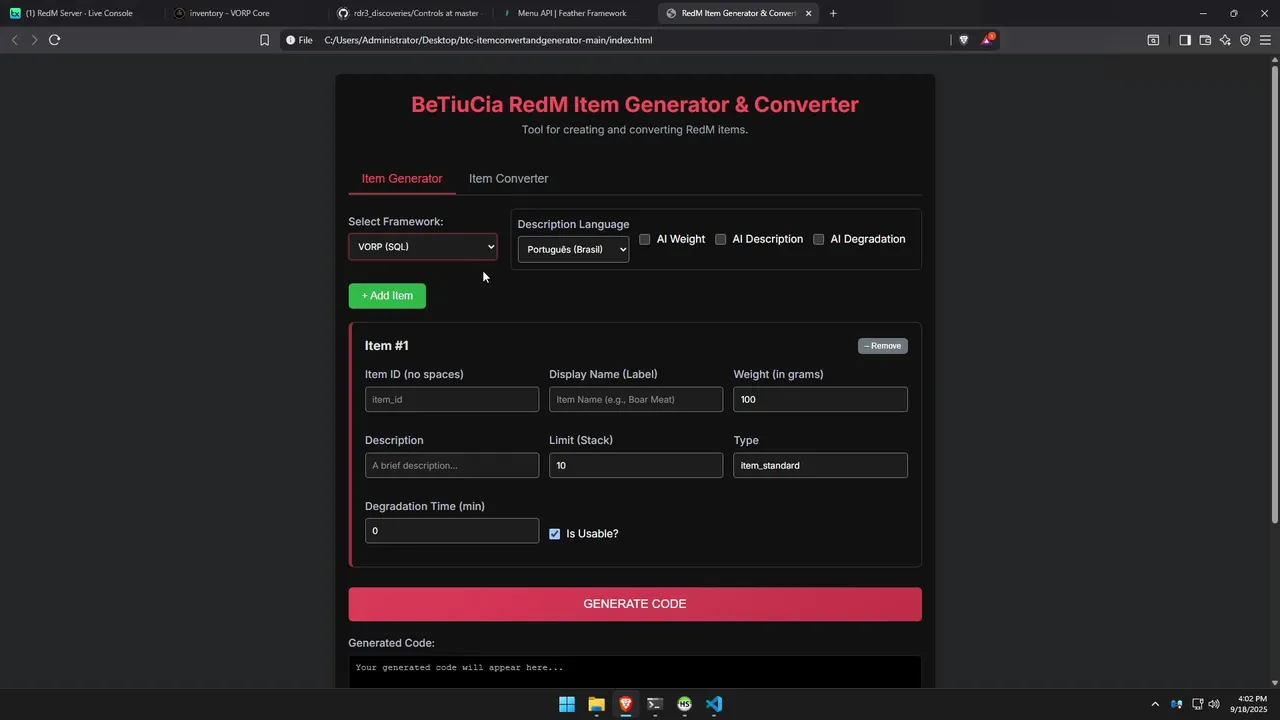Open Brave Shields icon in address bar
1280x720 pixels.
[964, 40]
